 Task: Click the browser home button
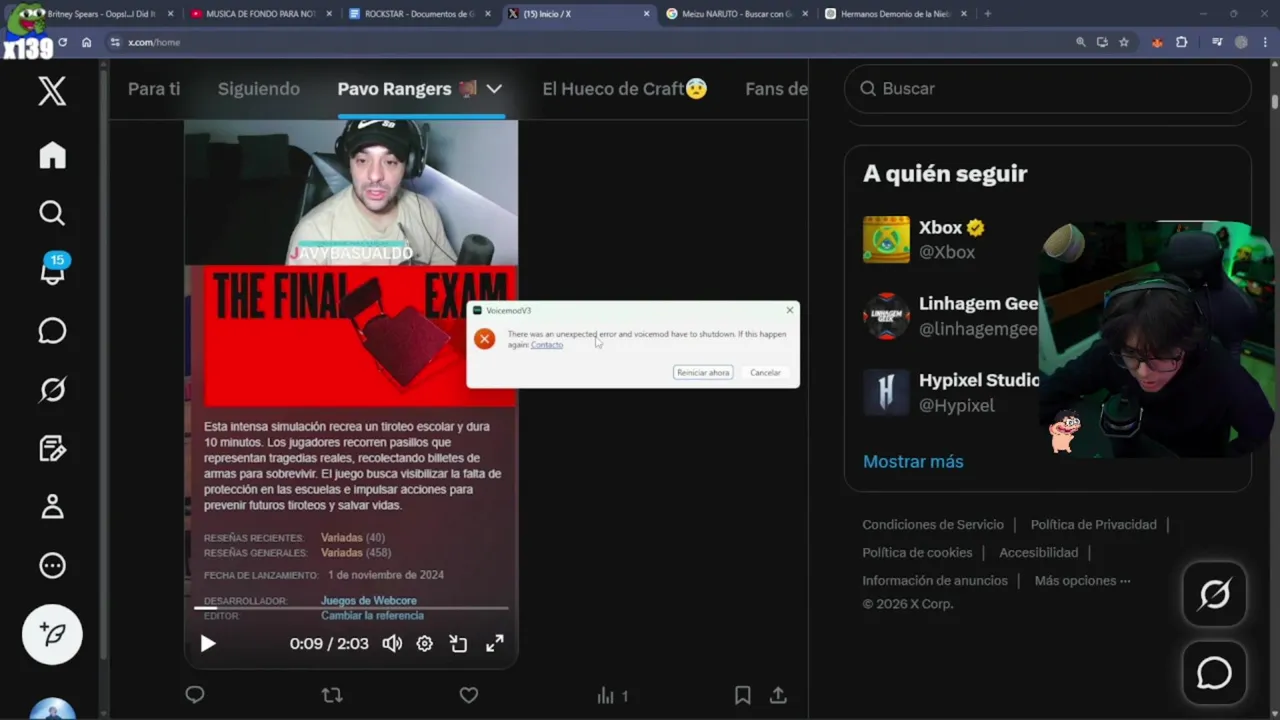pyautogui.click(x=87, y=42)
